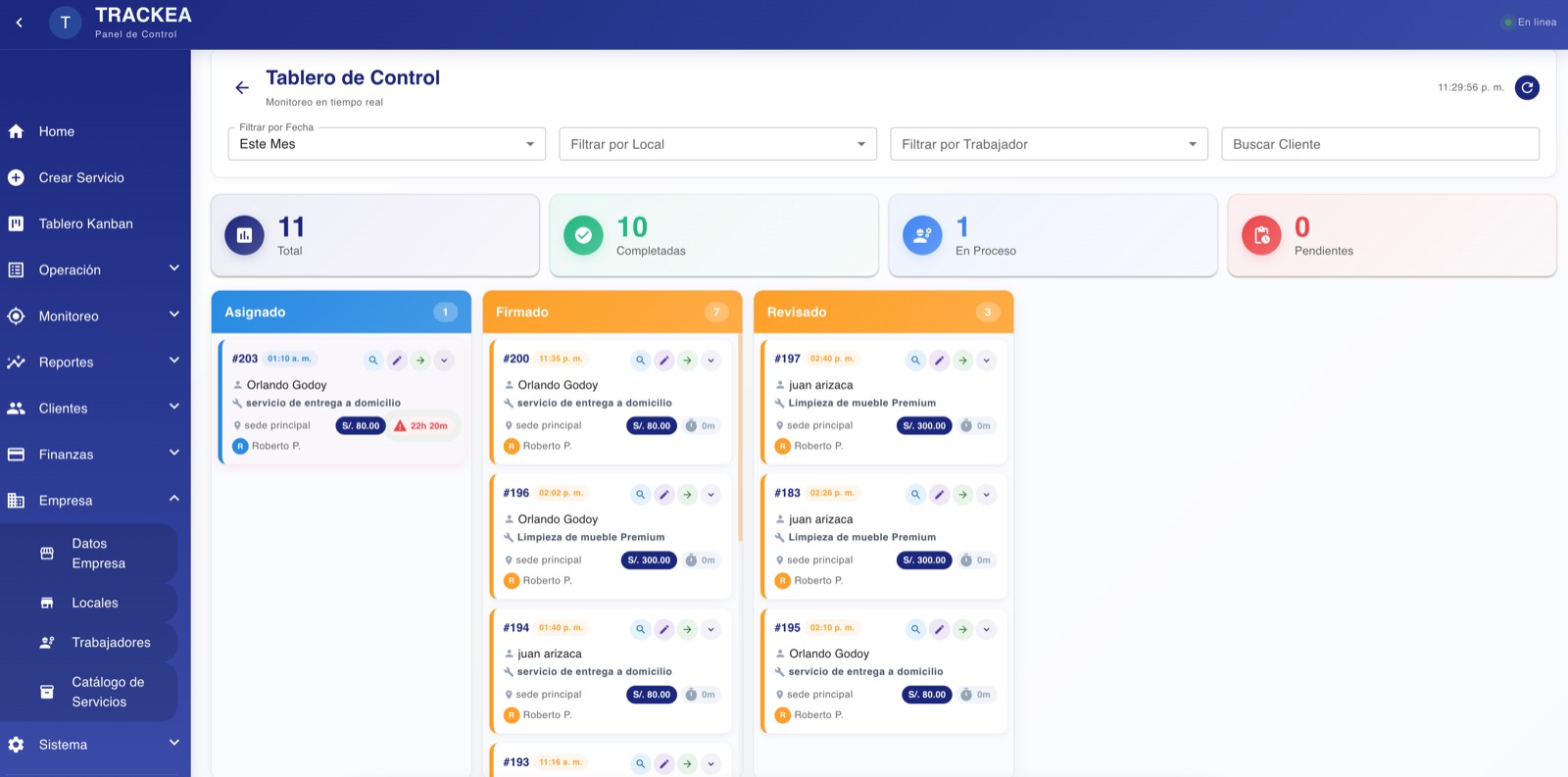
Task: Click 22h 20m warning badge
Action: [422, 426]
